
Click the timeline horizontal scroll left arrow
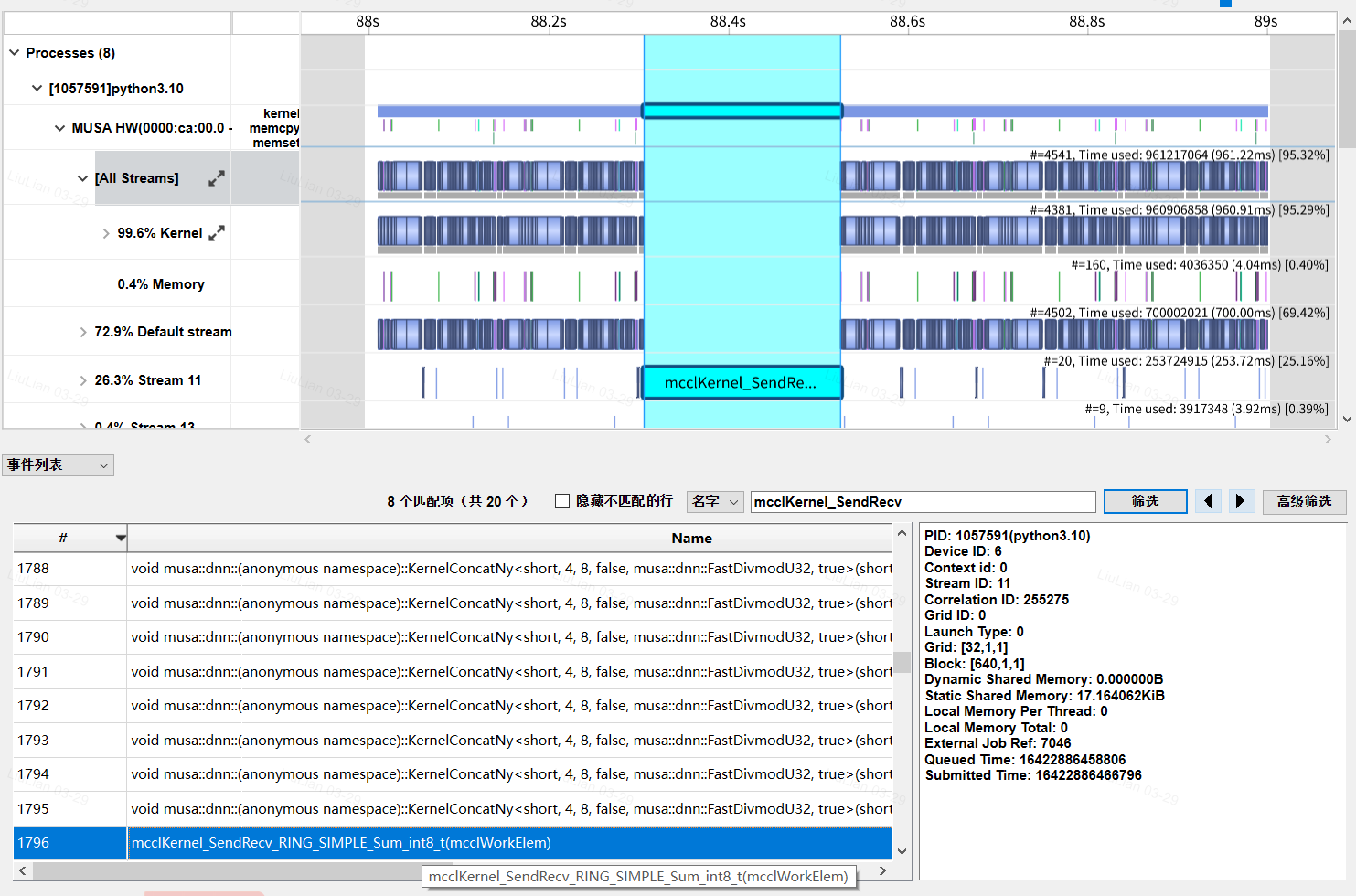pos(308,440)
